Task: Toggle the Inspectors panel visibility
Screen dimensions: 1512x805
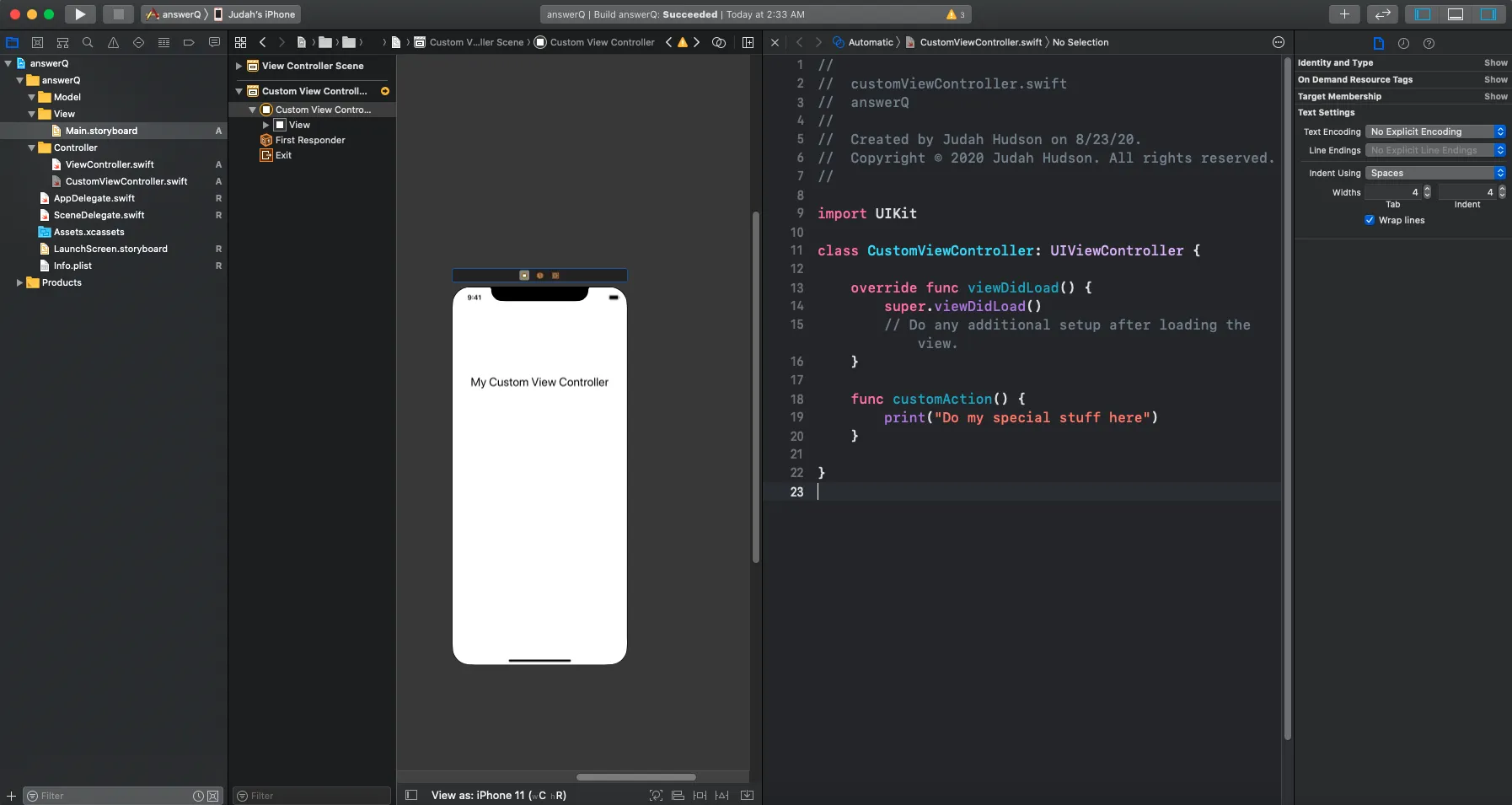Action: click(x=1488, y=14)
